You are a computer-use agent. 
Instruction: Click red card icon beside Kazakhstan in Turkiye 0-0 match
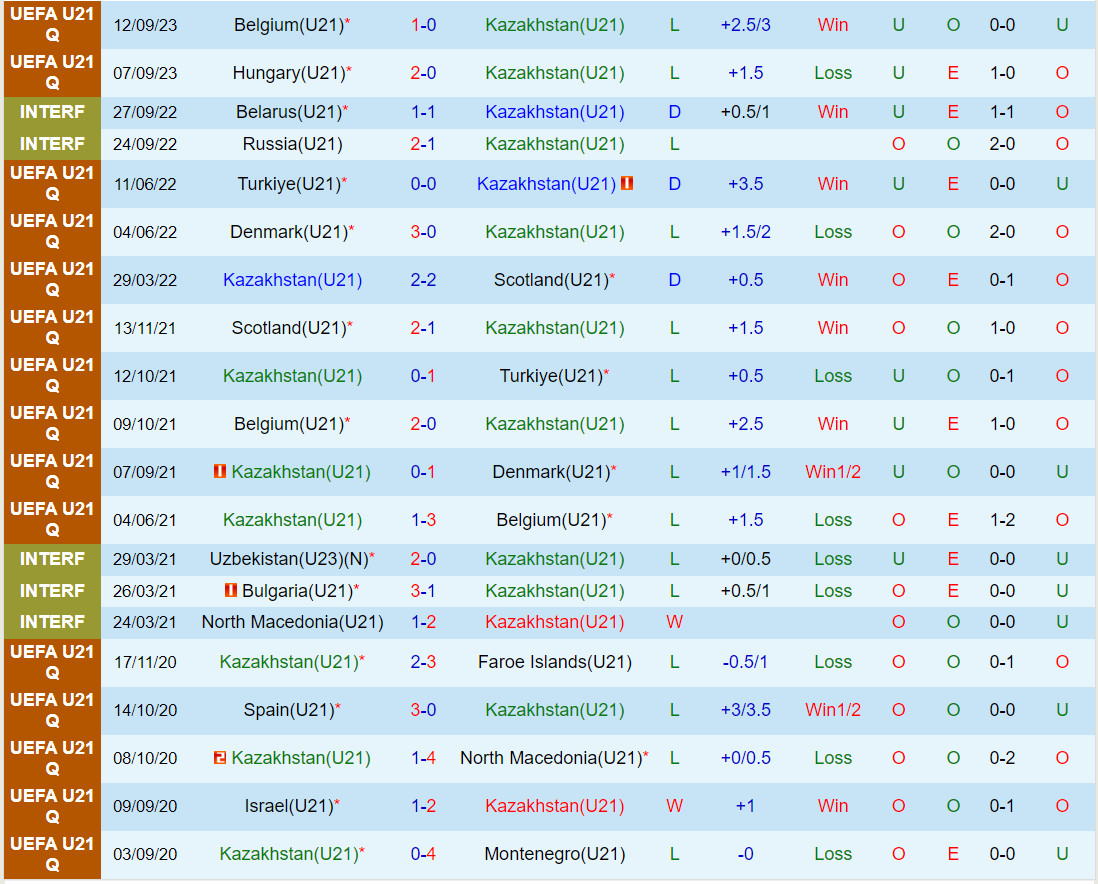(x=627, y=184)
